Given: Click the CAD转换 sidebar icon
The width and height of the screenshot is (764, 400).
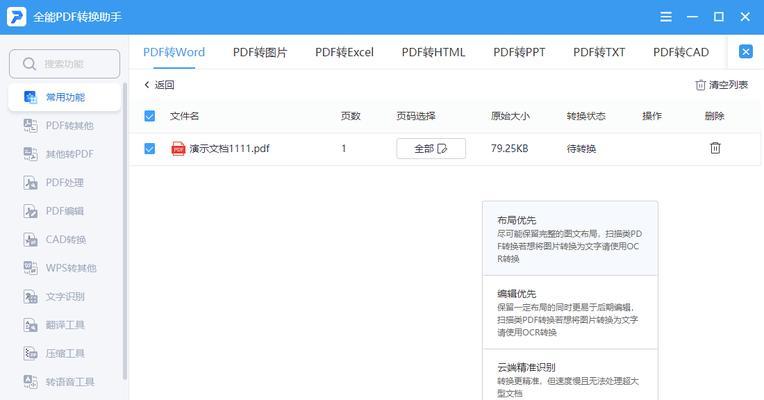Looking at the screenshot, I should click(30, 239).
